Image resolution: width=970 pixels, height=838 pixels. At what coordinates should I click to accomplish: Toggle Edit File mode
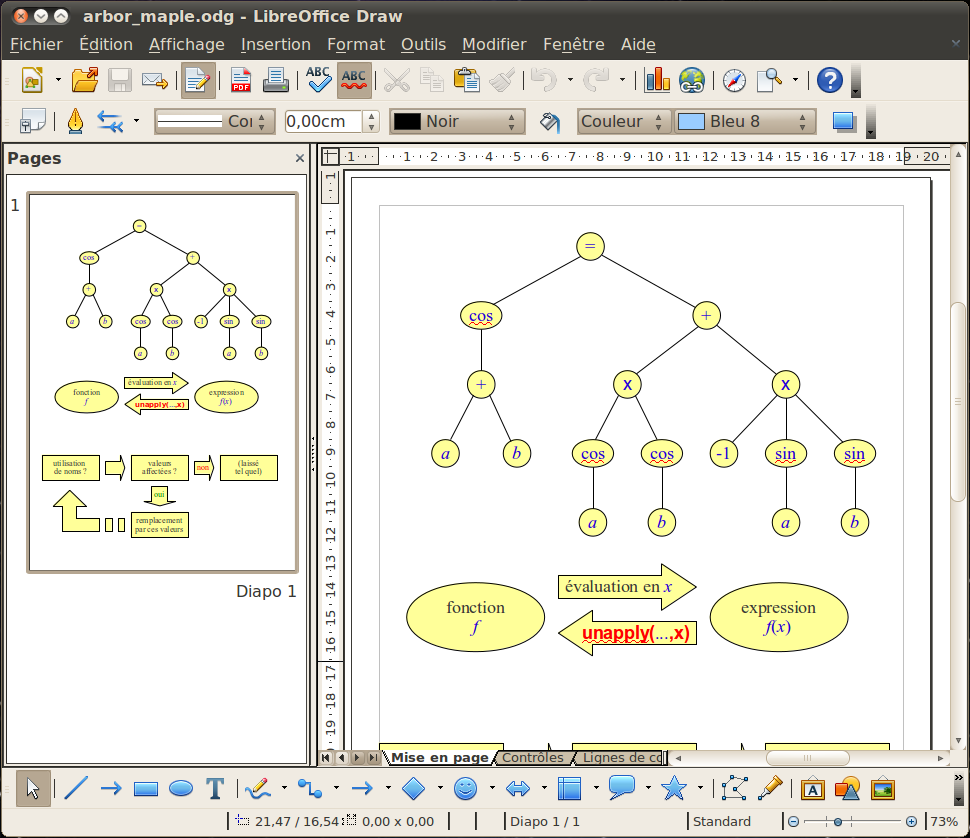point(197,80)
